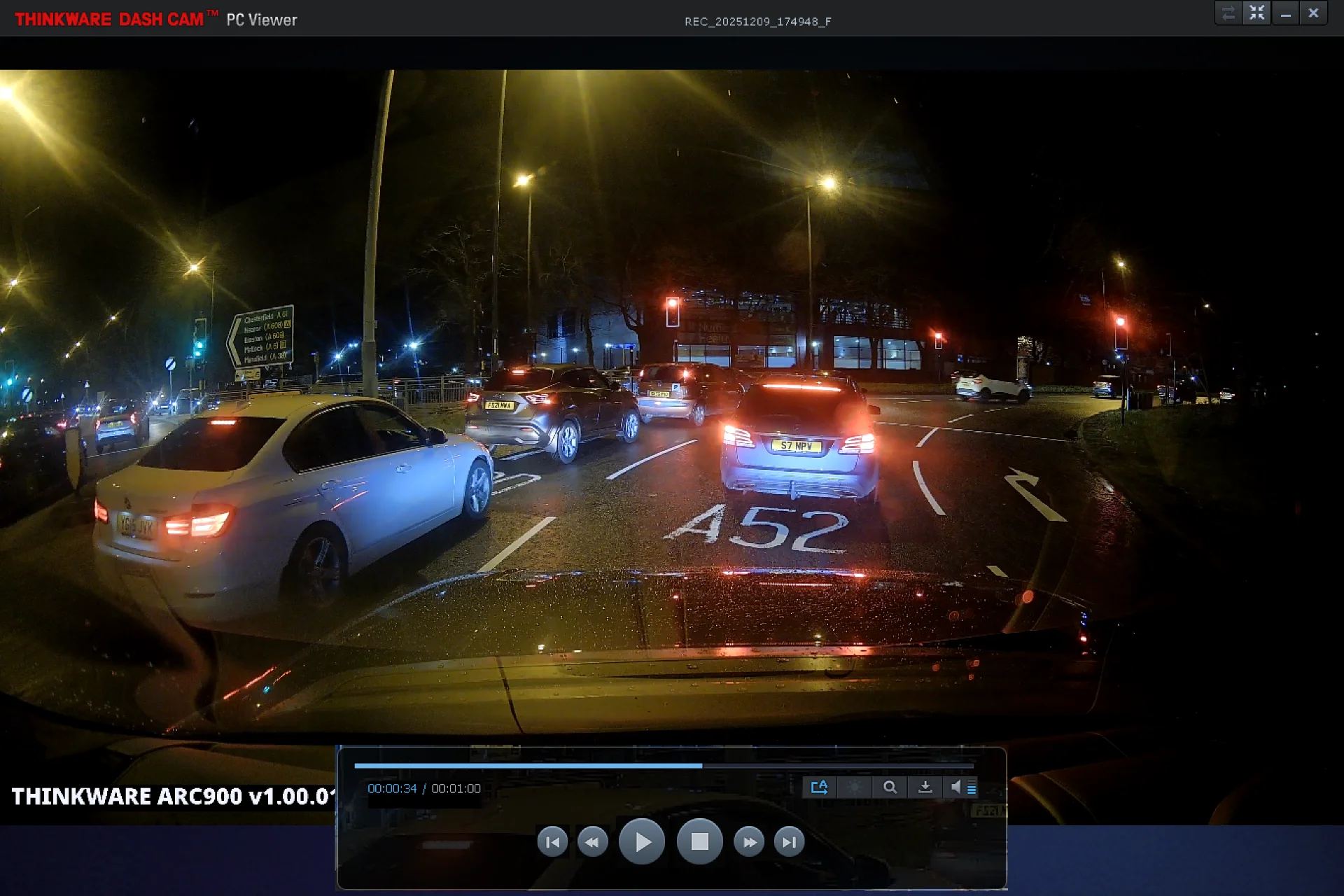Start playback with the Play button
1344x896 pixels.
click(641, 841)
